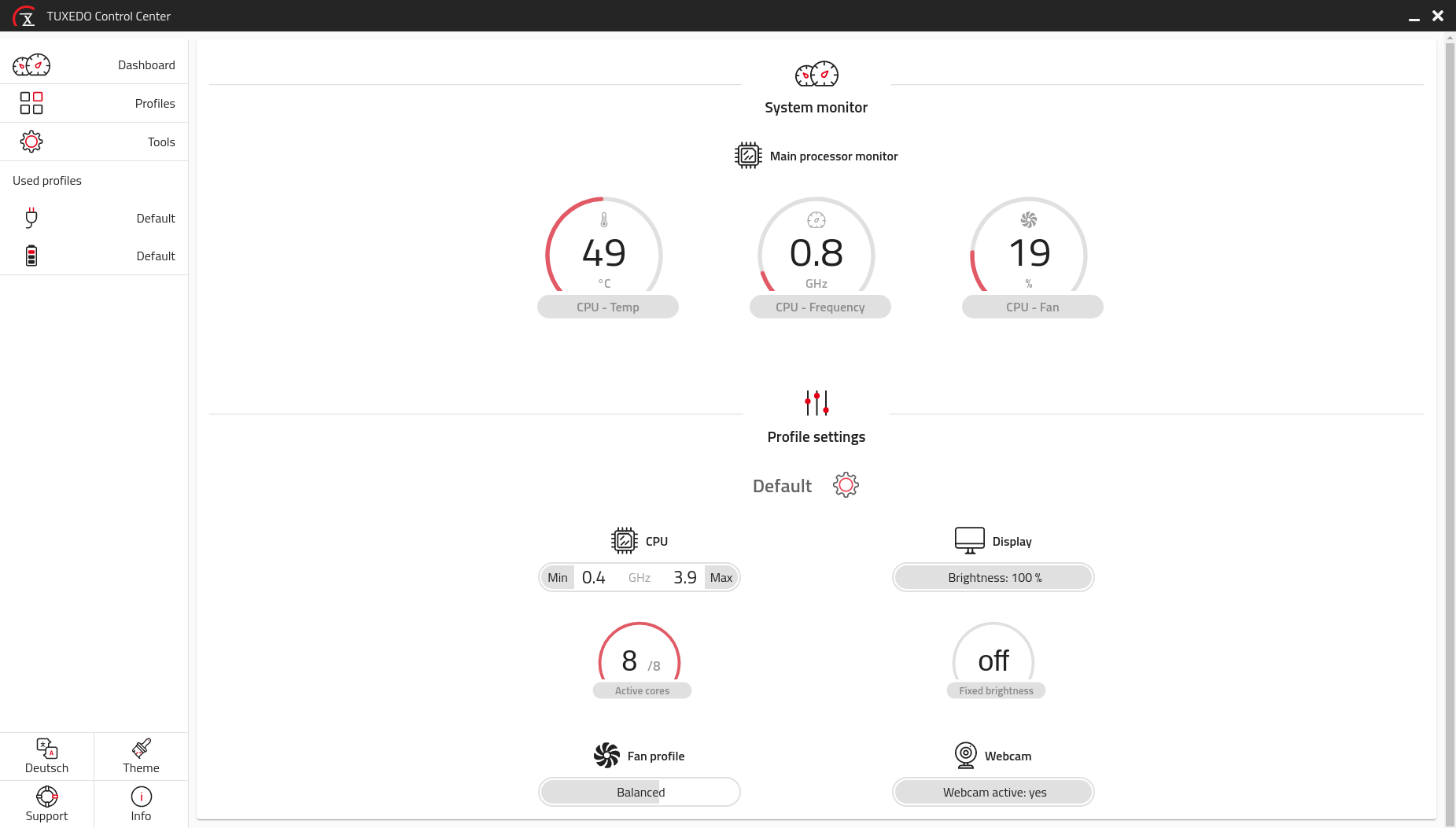The height and width of the screenshot is (828, 1456).
Task: Click the 0.8 GHz frequency reading
Action: click(816, 253)
